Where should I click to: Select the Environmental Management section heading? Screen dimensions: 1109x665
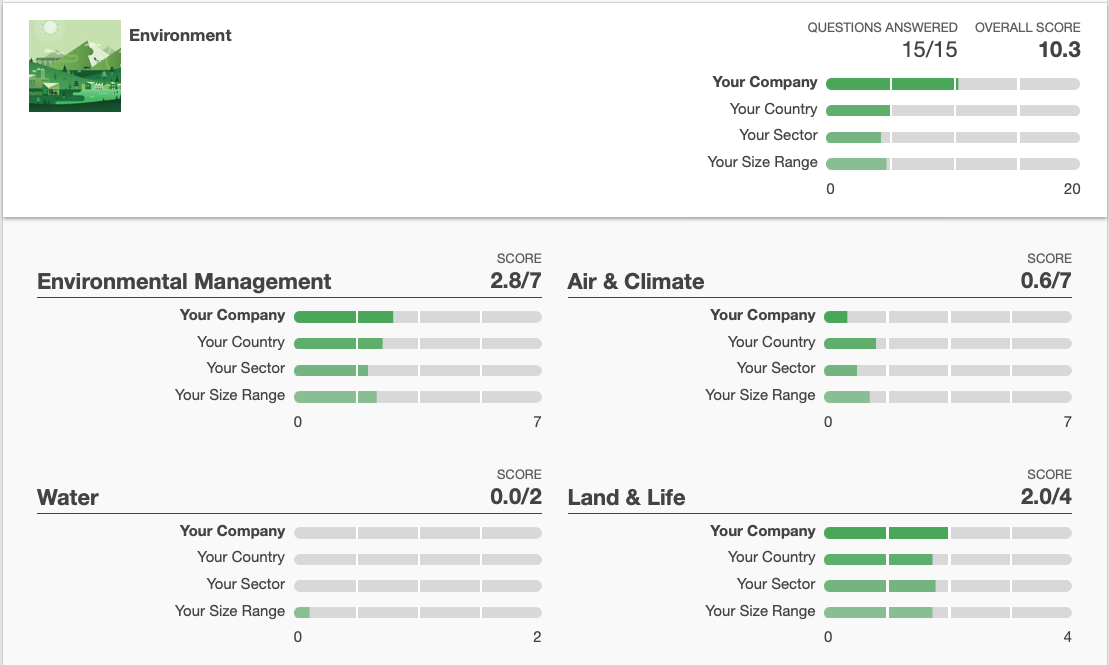click(184, 282)
